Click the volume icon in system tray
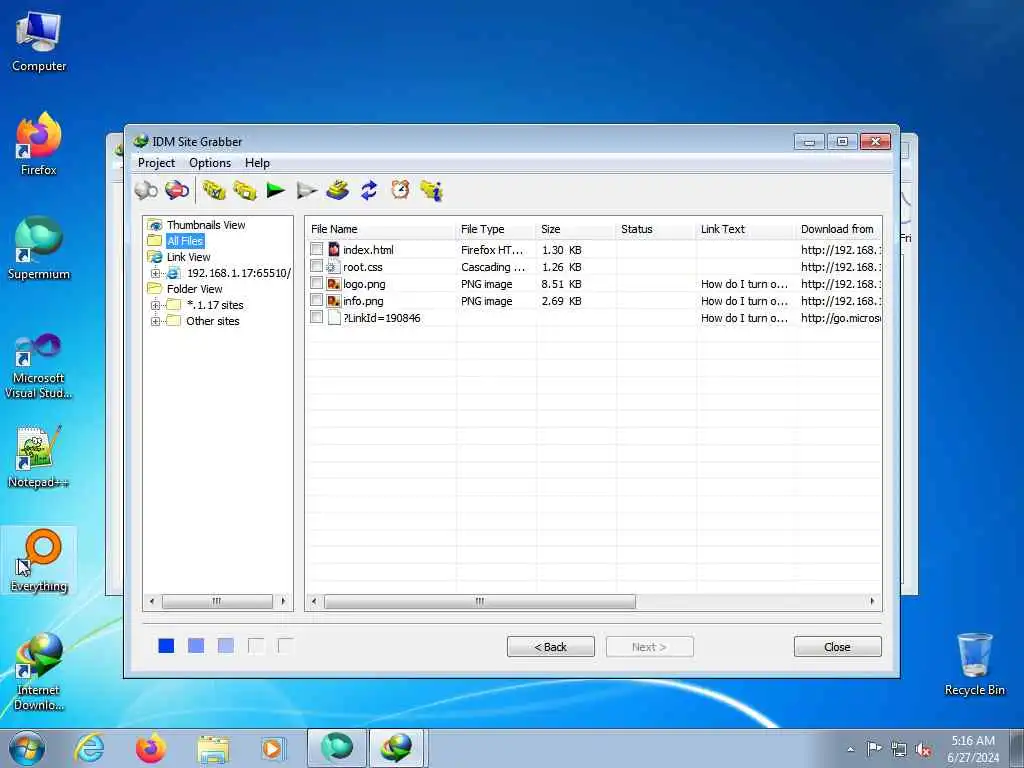1024x768 pixels. click(x=923, y=750)
